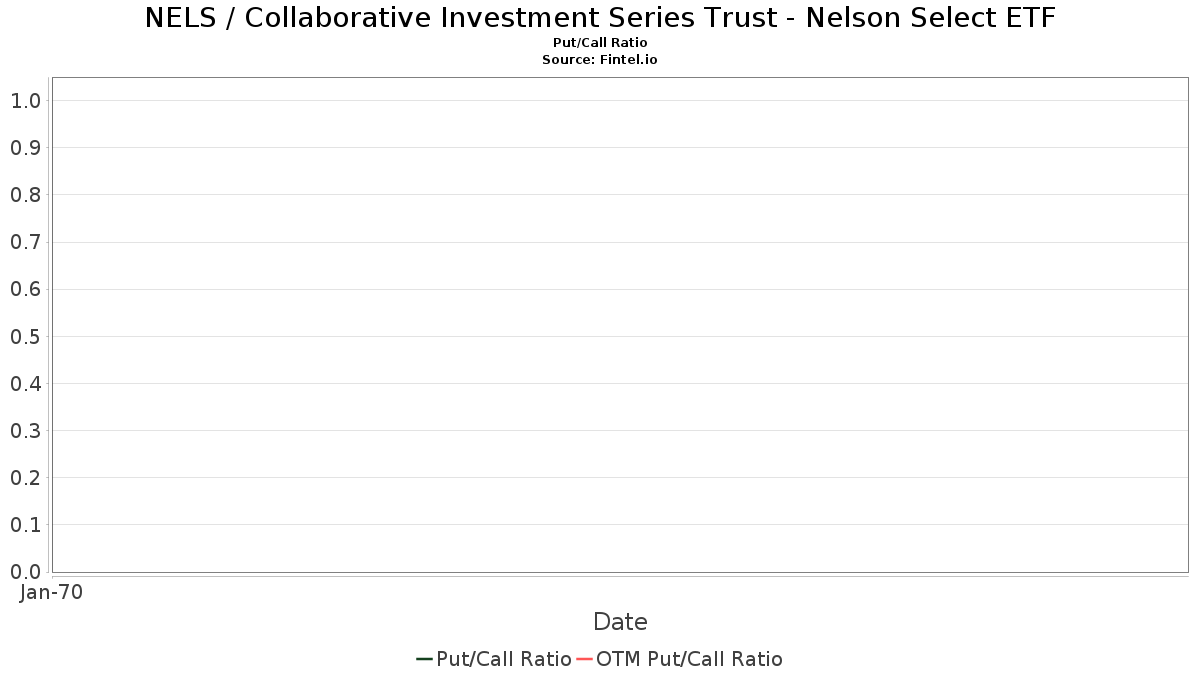Click the 0.0 y-axis label
Viewport: 1200px width, 675px height.
[x=25, y=572]
